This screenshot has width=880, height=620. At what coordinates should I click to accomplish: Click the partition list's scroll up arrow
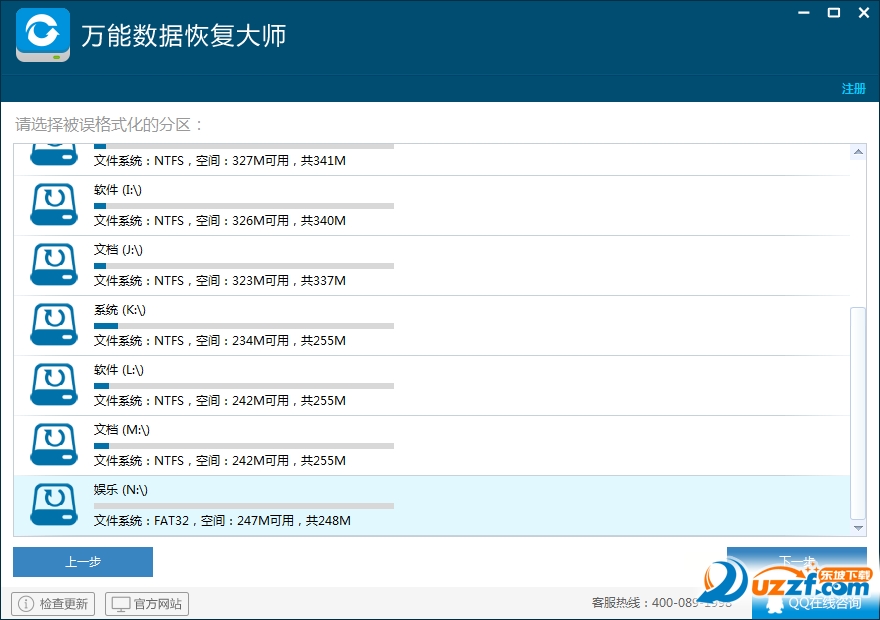[x=858, y=152]
